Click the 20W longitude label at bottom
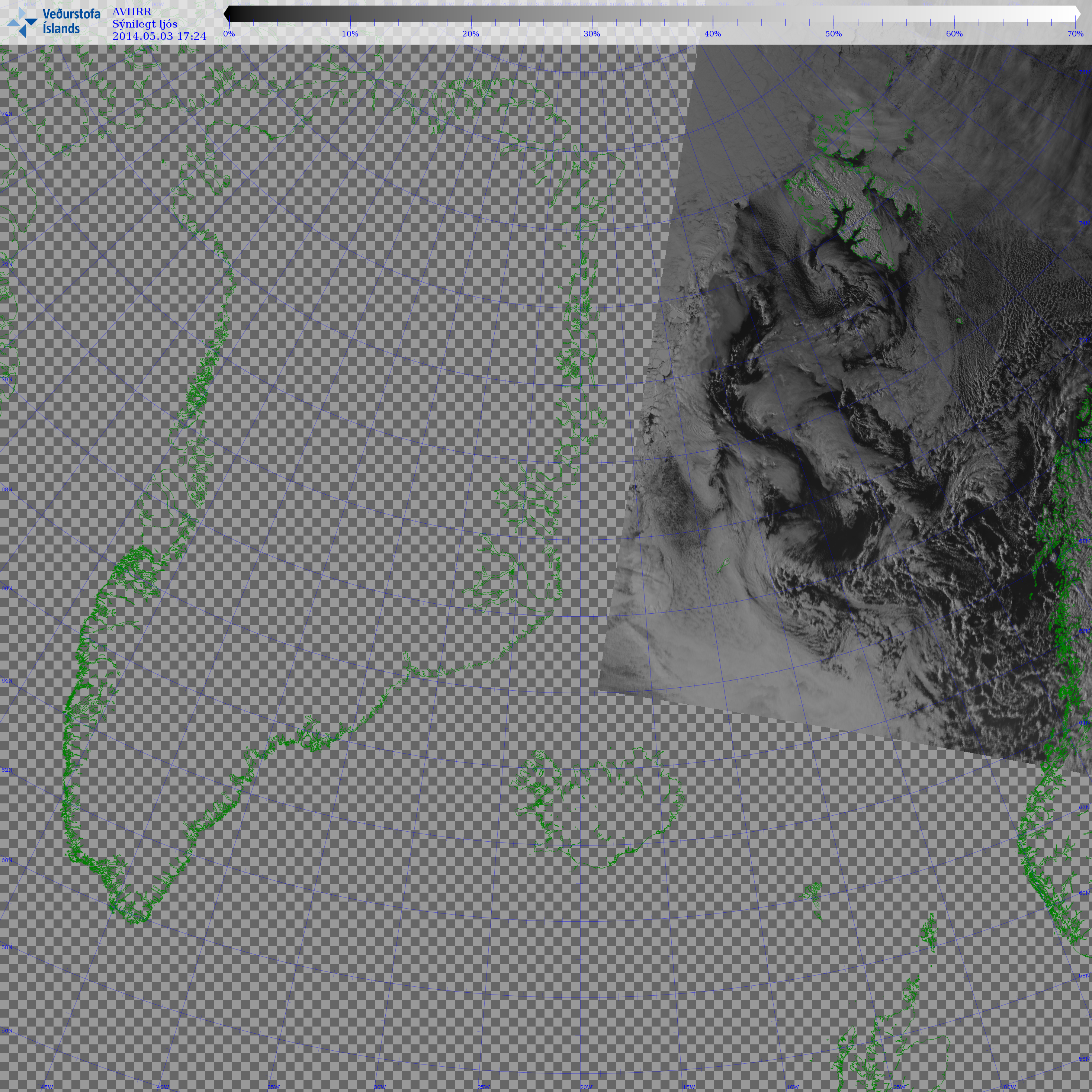The image size is (1092, 1092). point(586,1087)
